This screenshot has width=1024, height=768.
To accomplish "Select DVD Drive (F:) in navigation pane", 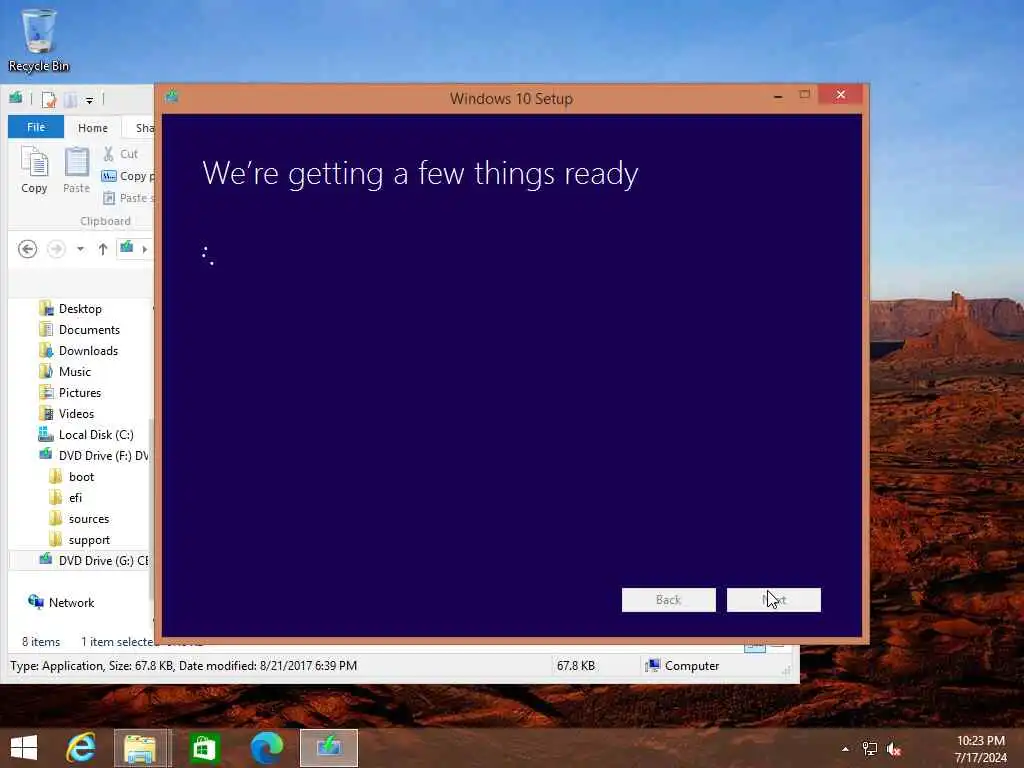I will pyautogui.click(x=103, y=455).
